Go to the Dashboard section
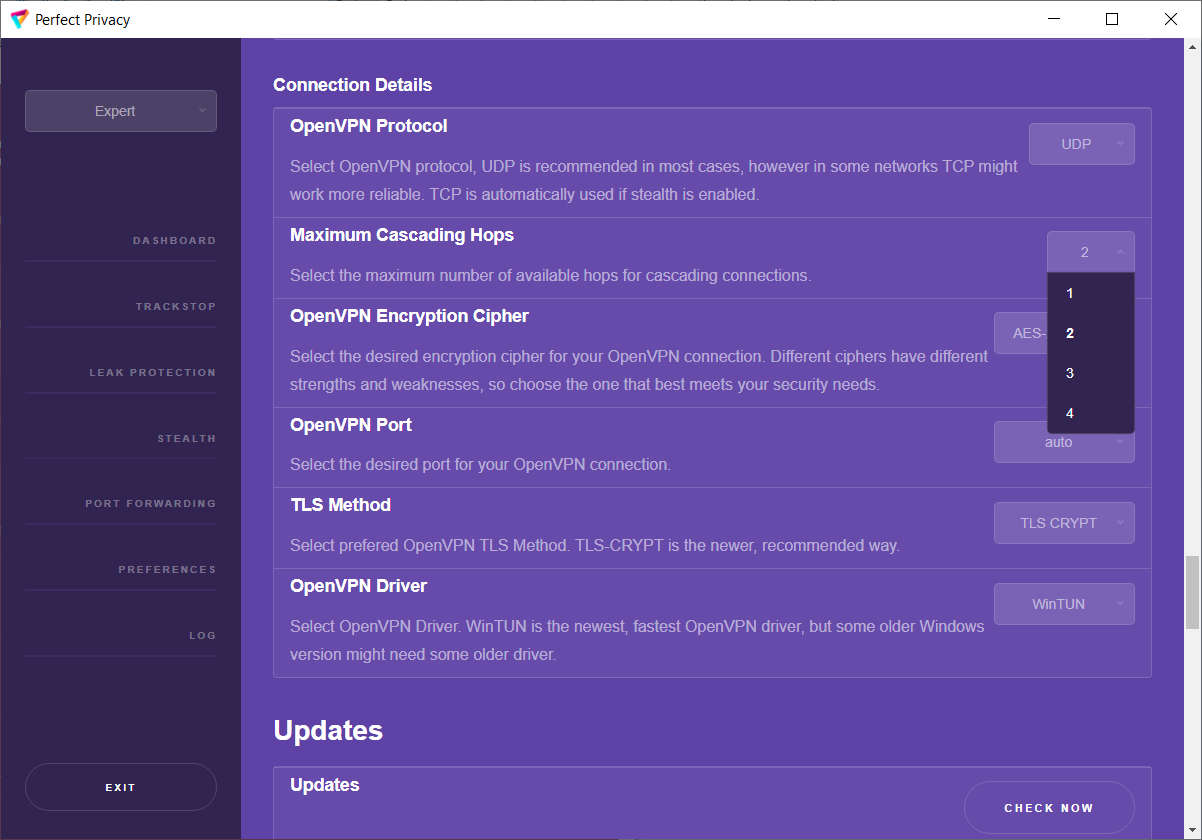Image resolution: width=1202 pixels, height=840 pixels. coord(174,241)
